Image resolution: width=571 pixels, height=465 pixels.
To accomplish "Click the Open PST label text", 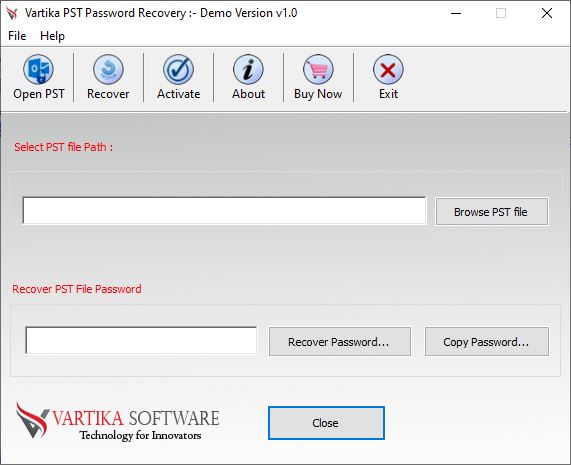I will coord(39,94).
